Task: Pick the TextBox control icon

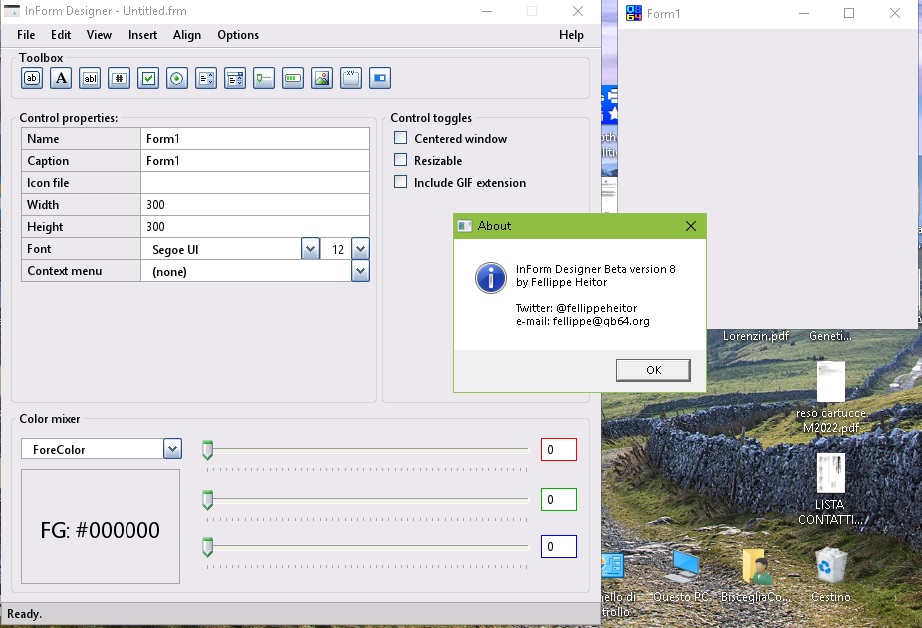Action: click(90, 78)
